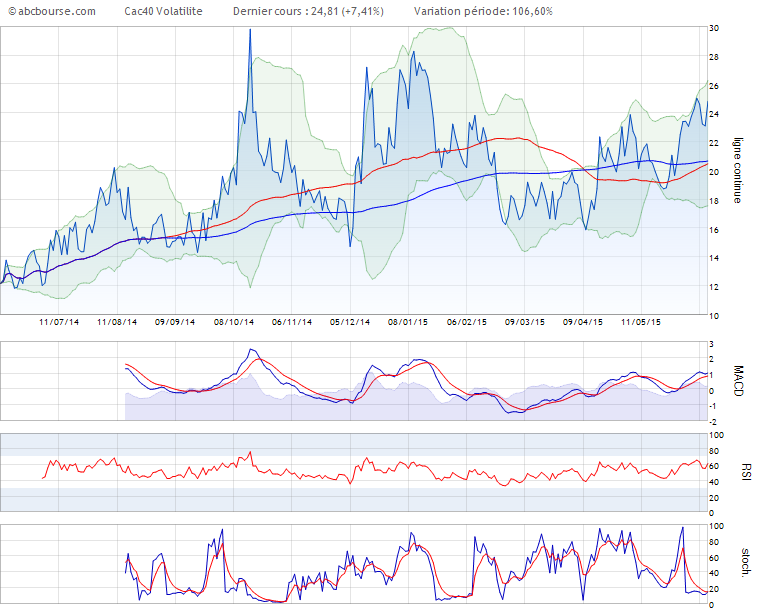Viewport: 760px width, 610px height.
Task: Click the Variation période 106,60% text
Action: pyautogui.click(x=483, y=11)
